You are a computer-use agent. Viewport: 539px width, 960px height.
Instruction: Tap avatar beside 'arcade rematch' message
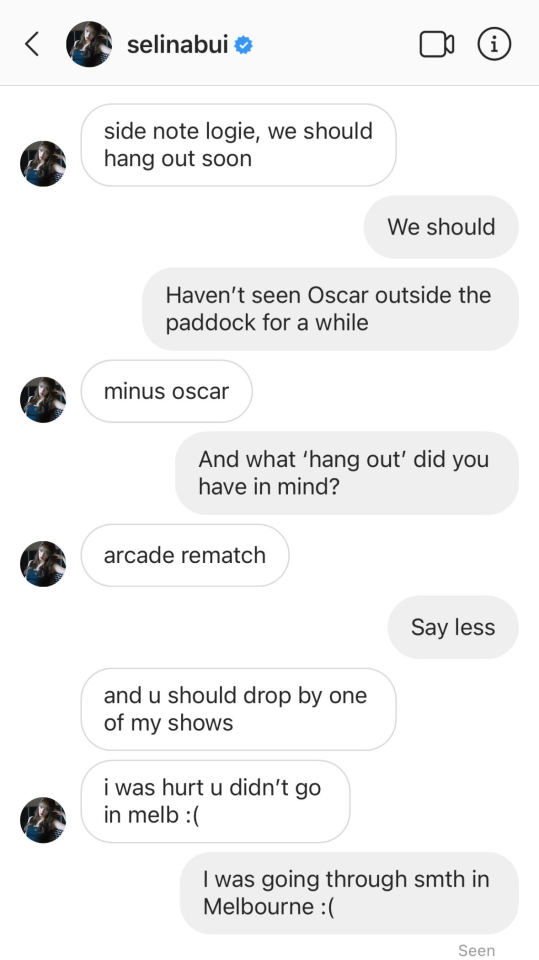pos(43,564)
